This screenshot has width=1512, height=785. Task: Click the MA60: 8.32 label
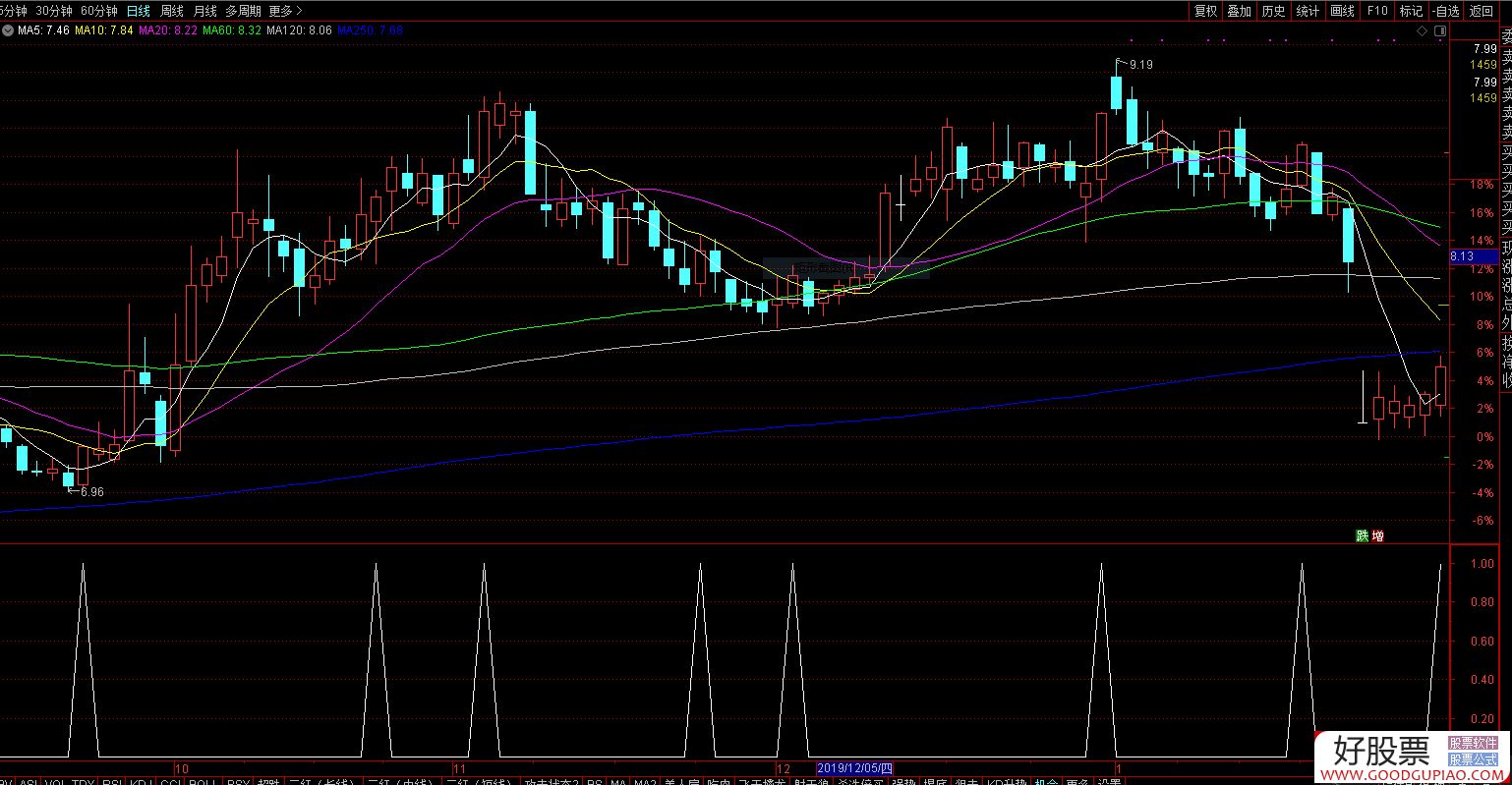point(232,30)
